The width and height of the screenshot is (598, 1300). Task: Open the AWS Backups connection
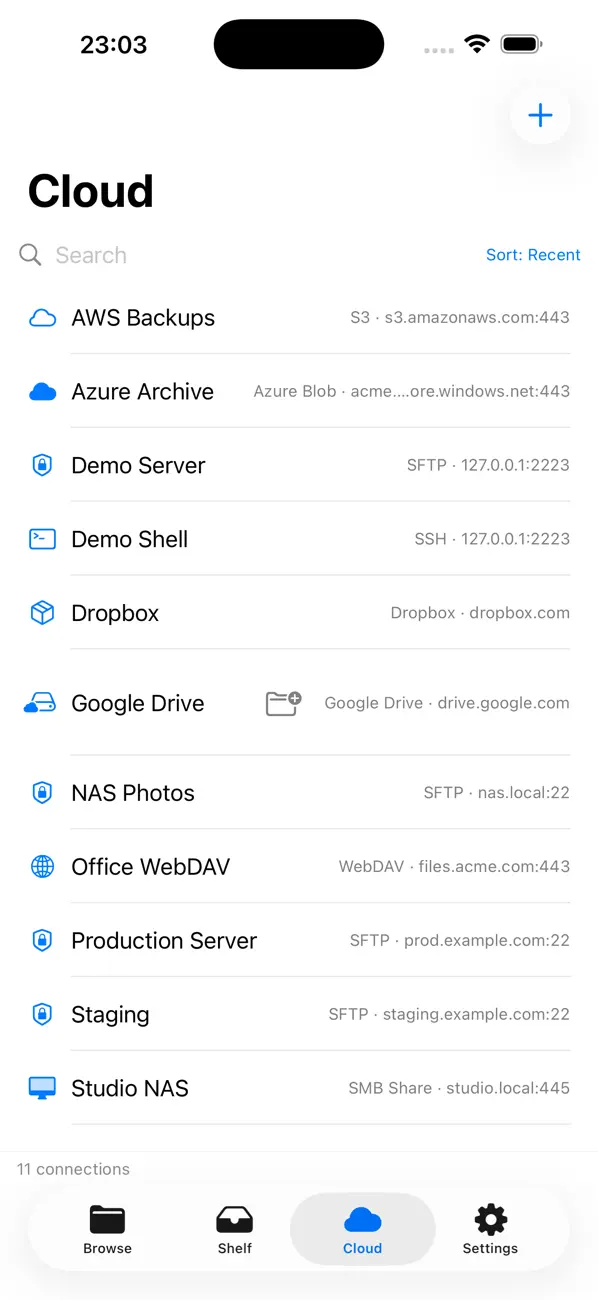[x=299, y=318]
